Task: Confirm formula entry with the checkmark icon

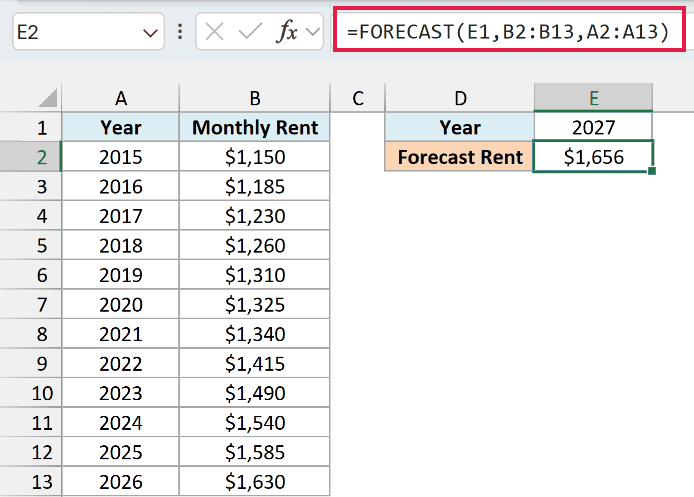Action: tap(250, 32)
